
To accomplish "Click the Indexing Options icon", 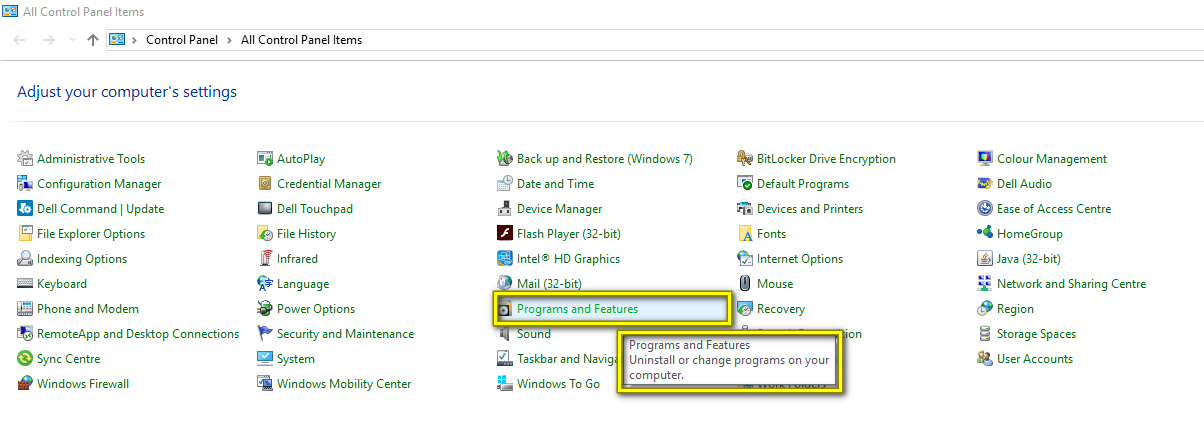I will pyautogui.click(x=25, y=258).
